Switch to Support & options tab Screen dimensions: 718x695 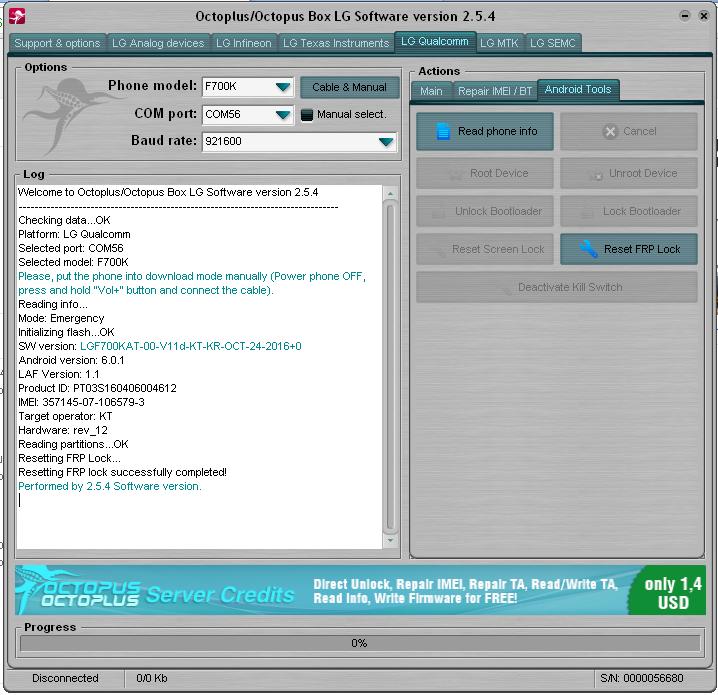[57, 43]
